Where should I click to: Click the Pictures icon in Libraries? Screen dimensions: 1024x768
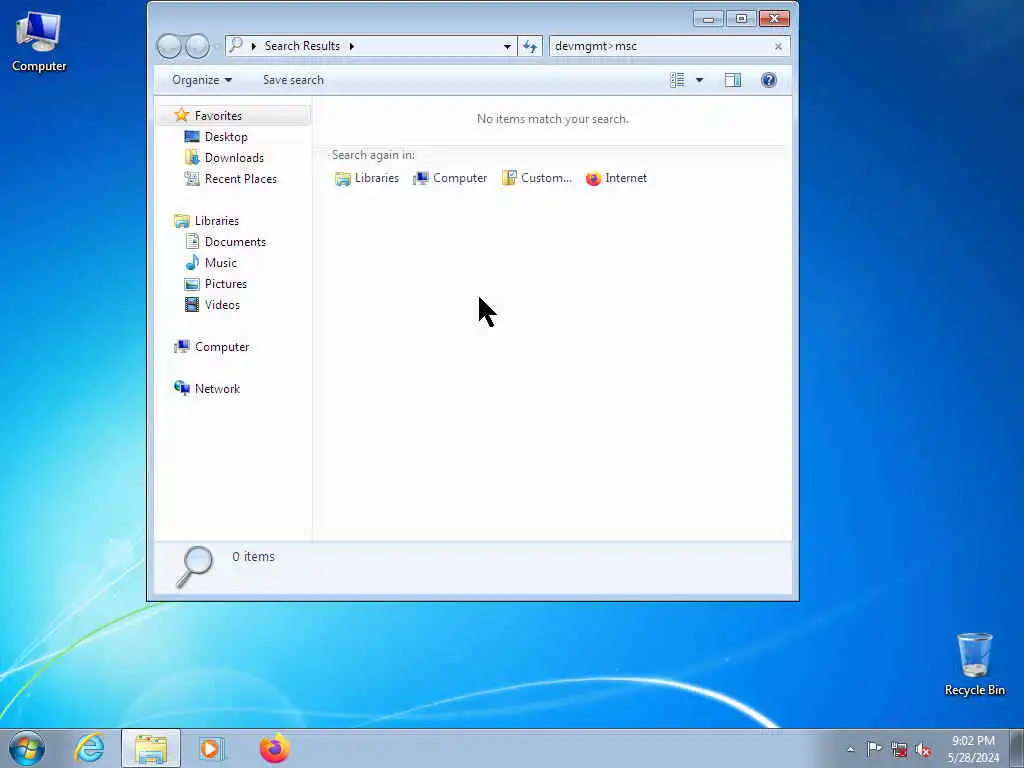pyautogui.click(x=192, y=283)
